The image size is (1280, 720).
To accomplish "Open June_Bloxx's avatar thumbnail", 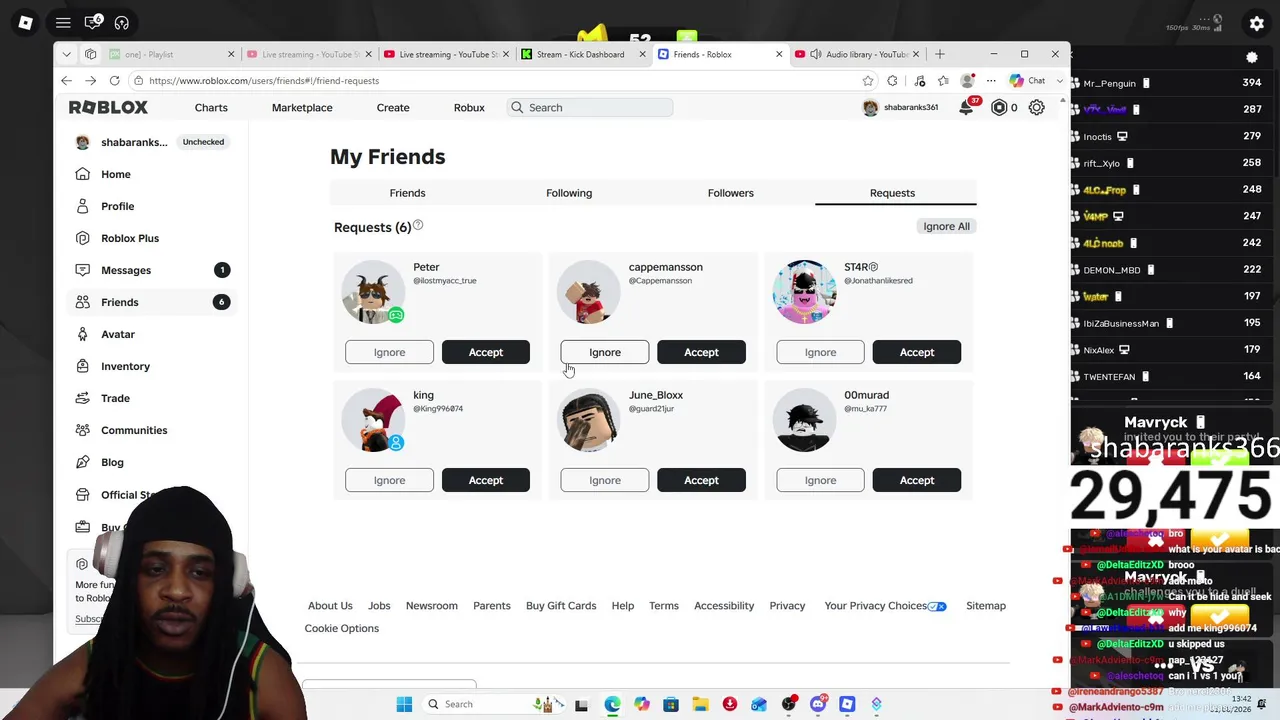I will [x=589, y=420].
